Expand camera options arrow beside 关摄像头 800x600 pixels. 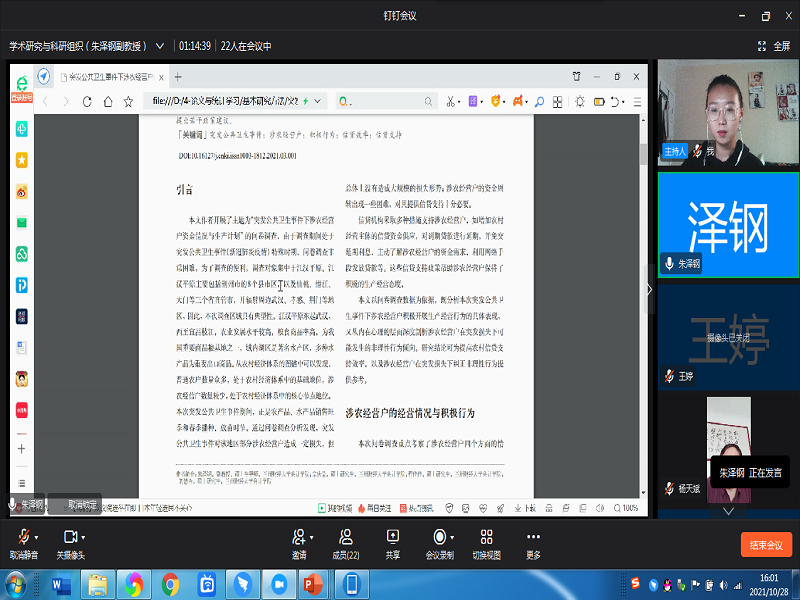coord(84,536)
